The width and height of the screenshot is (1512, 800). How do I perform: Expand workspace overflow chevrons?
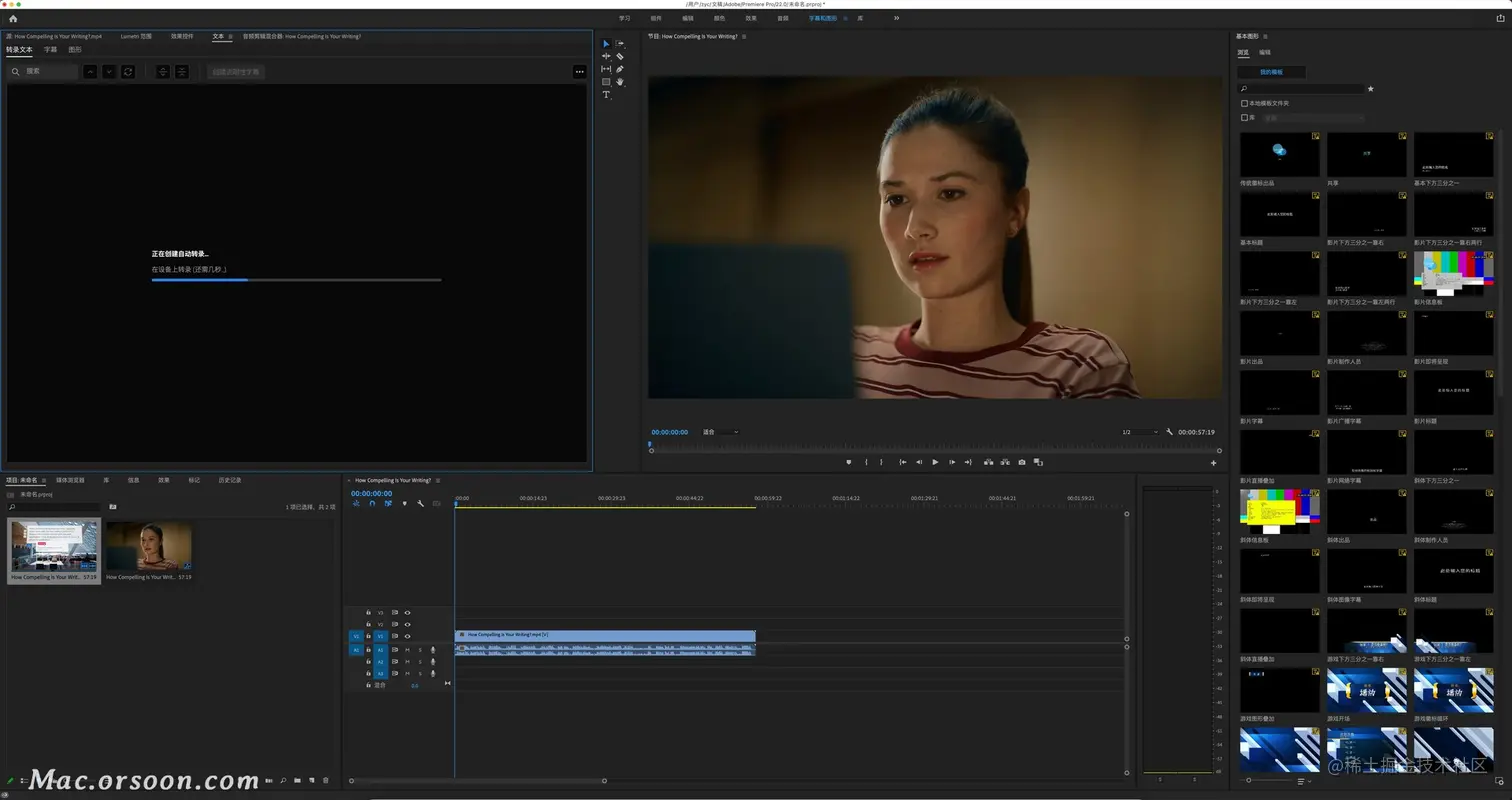[x=896, y=18]
